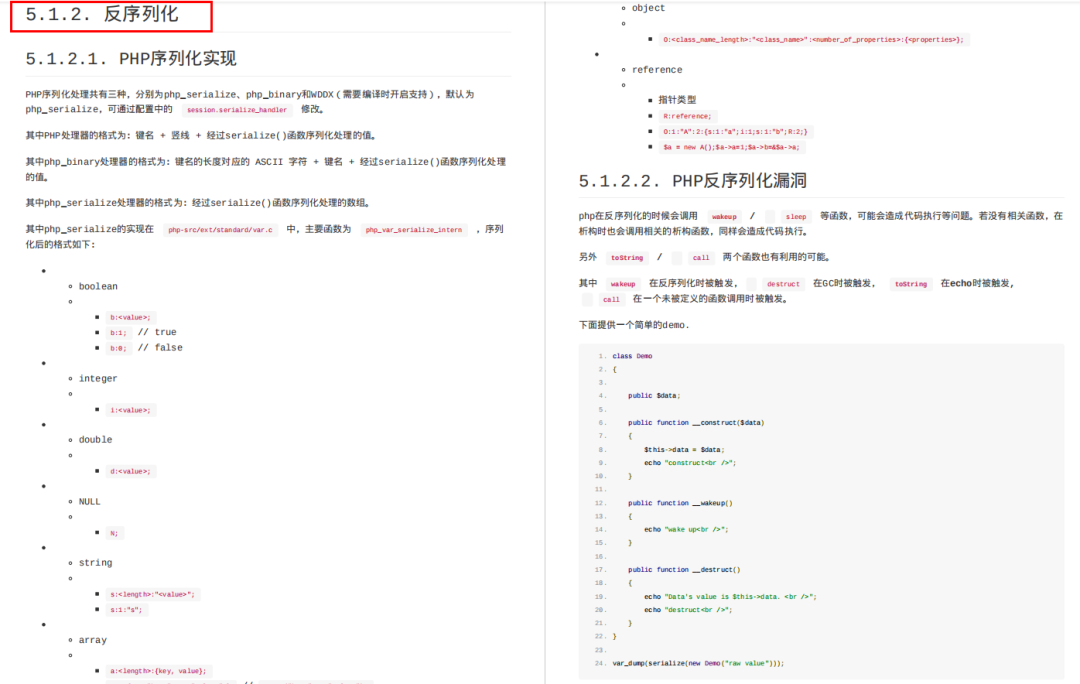The width and height of the screenshot is (1080, 684).
Task: Click the 'boolean' list label
Action: click(x=98, y=287)
